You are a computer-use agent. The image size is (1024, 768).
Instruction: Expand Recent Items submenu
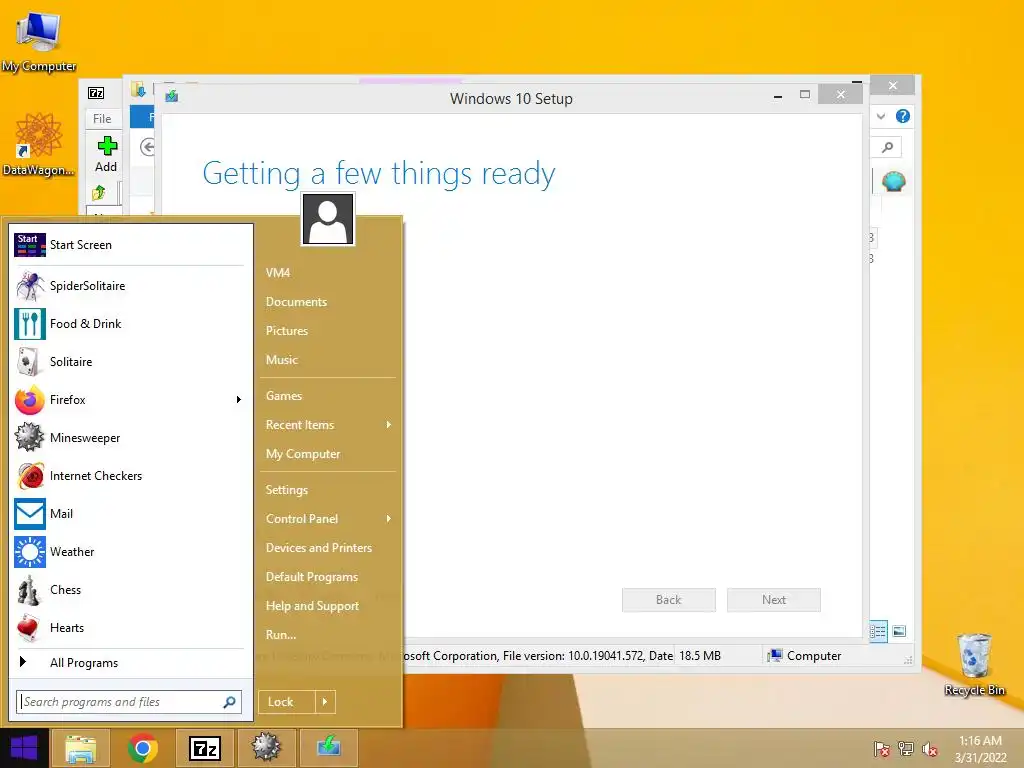tap(389, 425)
